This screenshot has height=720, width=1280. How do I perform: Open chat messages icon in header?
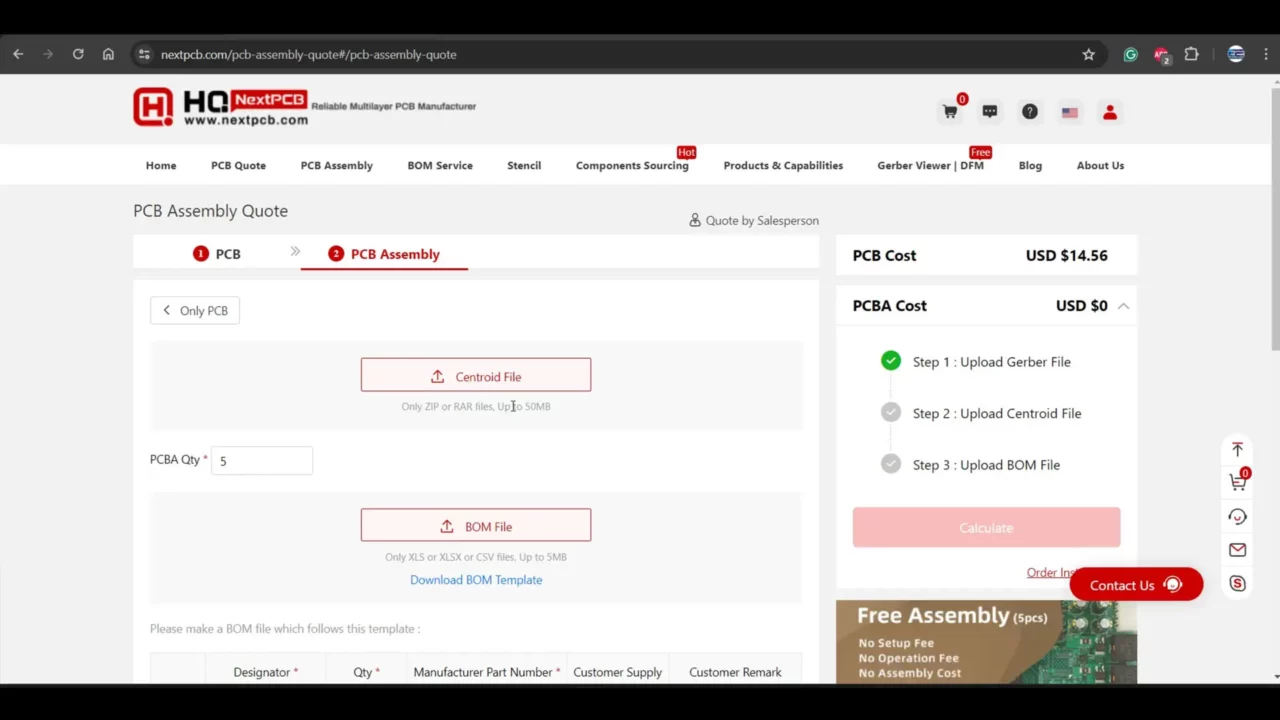[990, 112]
